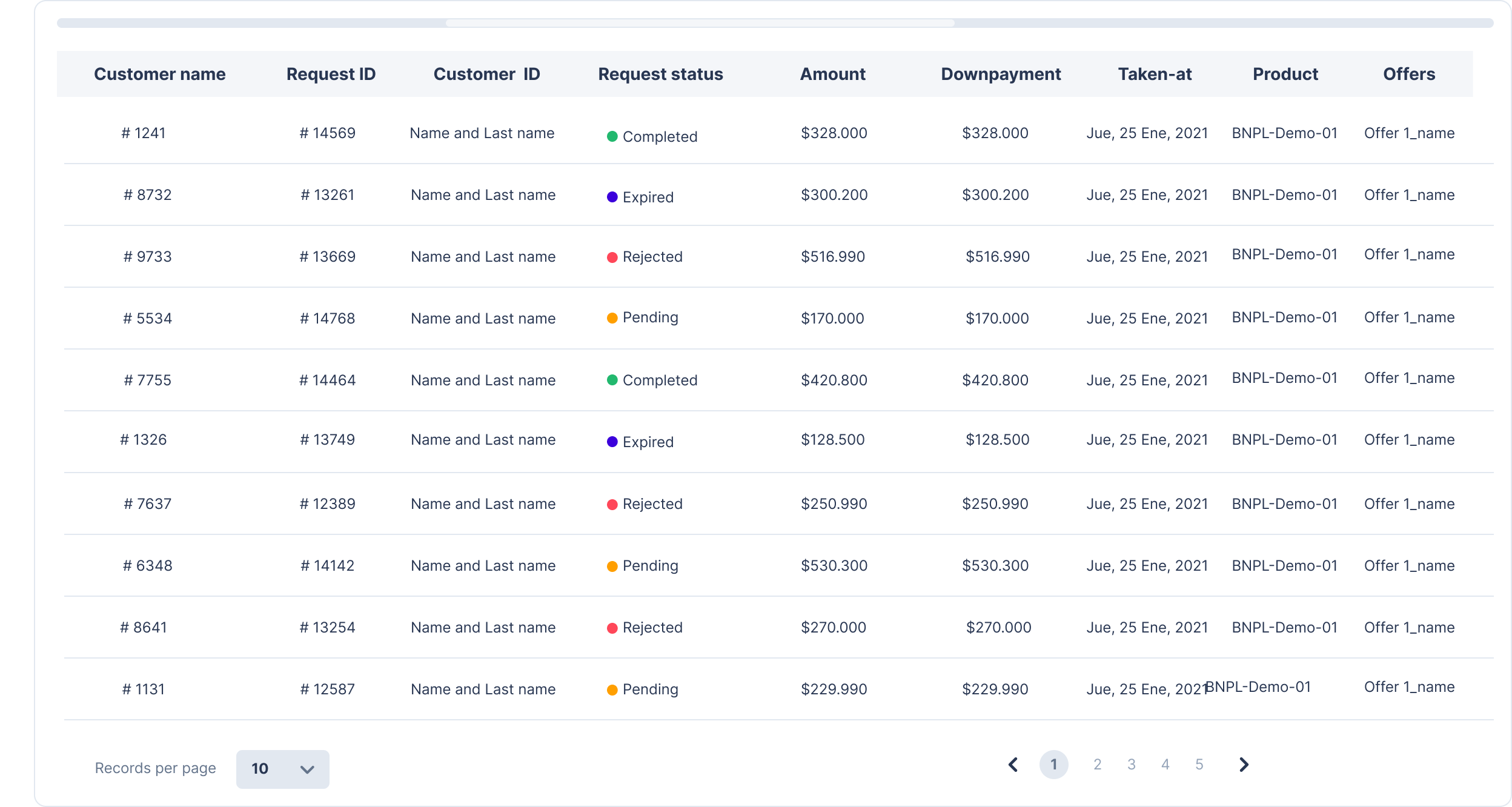This screenshot has width=1512, height=807.
Task: Open Records per page dropdown
Action: (282, 769)
